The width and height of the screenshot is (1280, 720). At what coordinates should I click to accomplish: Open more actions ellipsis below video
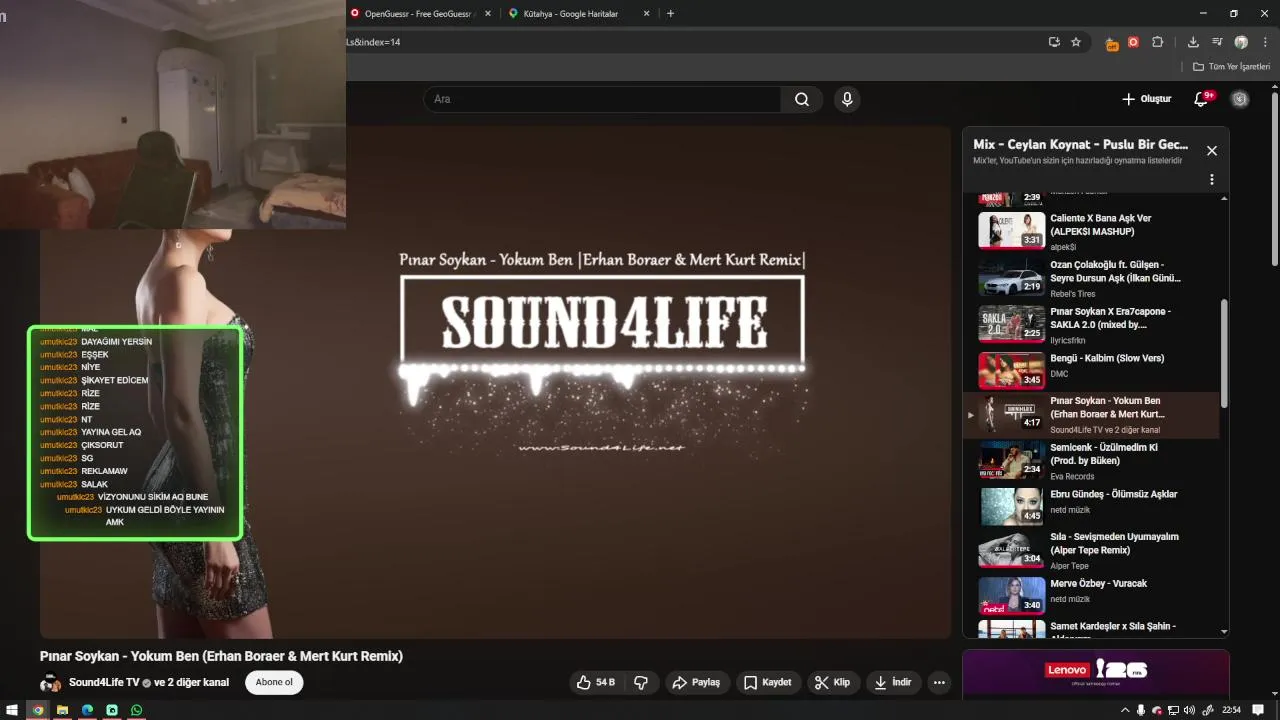[938, 682]
